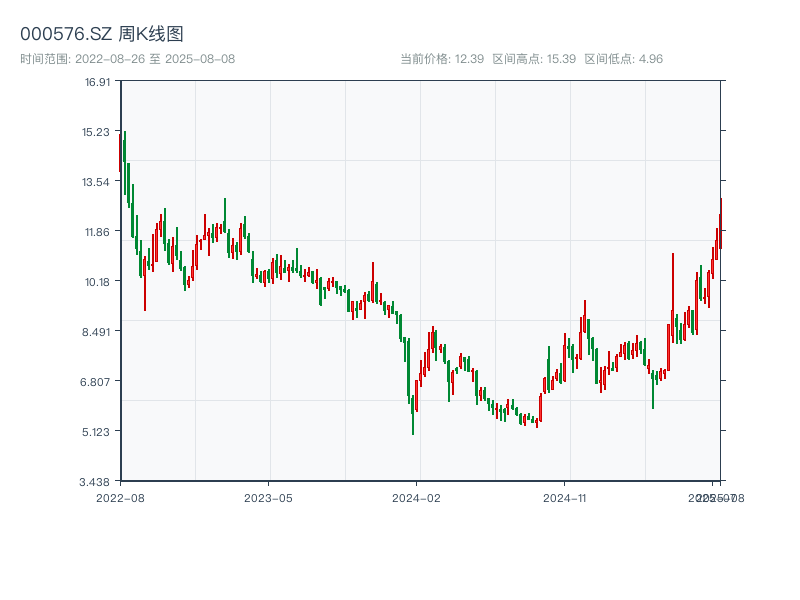Select the 3.438 y-axis bottom label
Screen dimensions: 800x600
[97, 482]
